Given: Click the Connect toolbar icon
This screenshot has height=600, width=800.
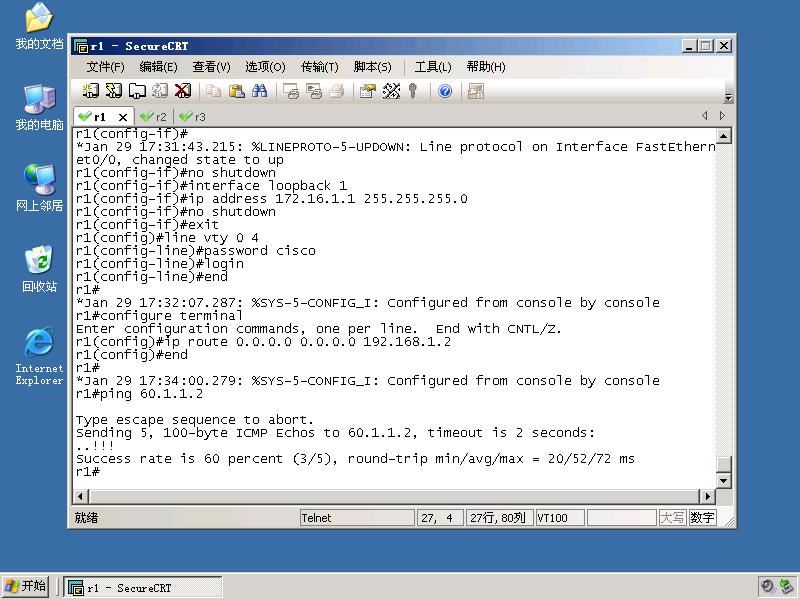Looking at the screenshot, I should point(91,91).
